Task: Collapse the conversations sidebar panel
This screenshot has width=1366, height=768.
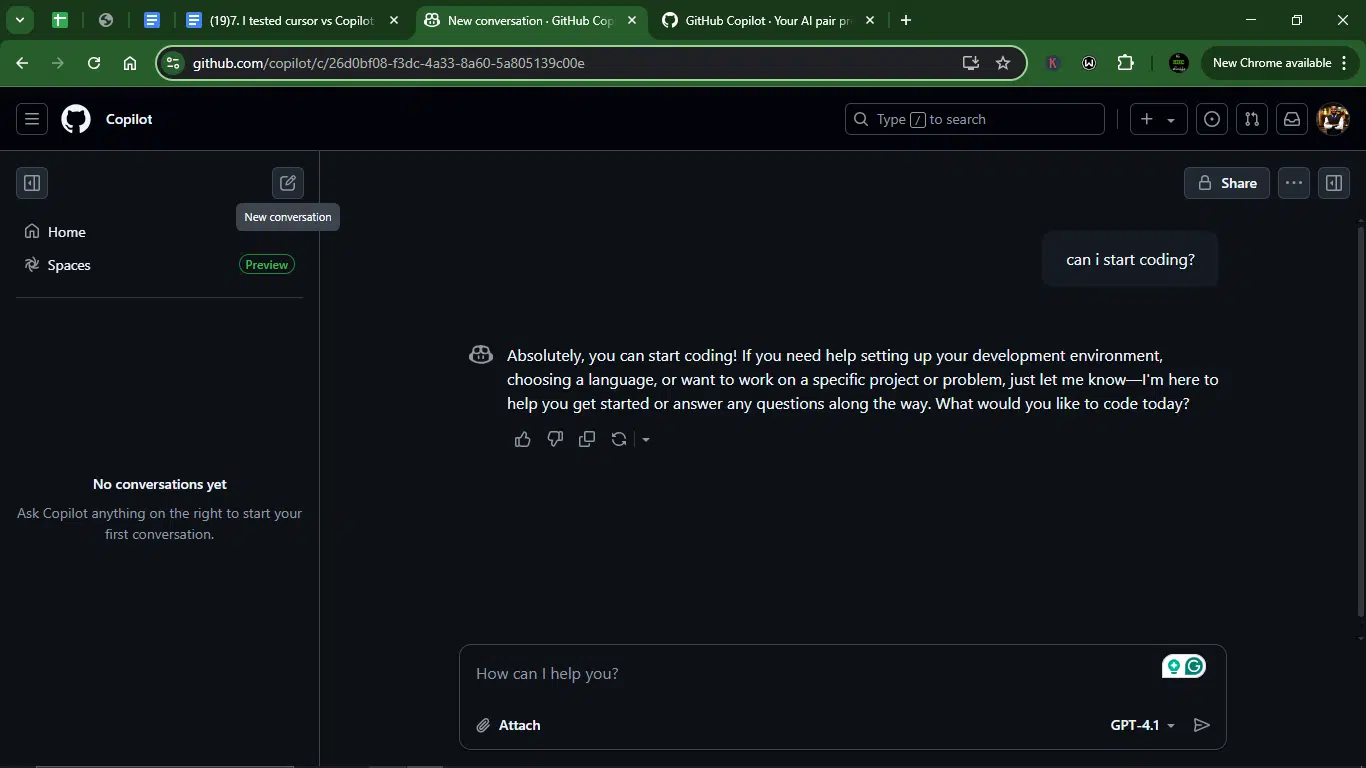Action: point(32,183)
